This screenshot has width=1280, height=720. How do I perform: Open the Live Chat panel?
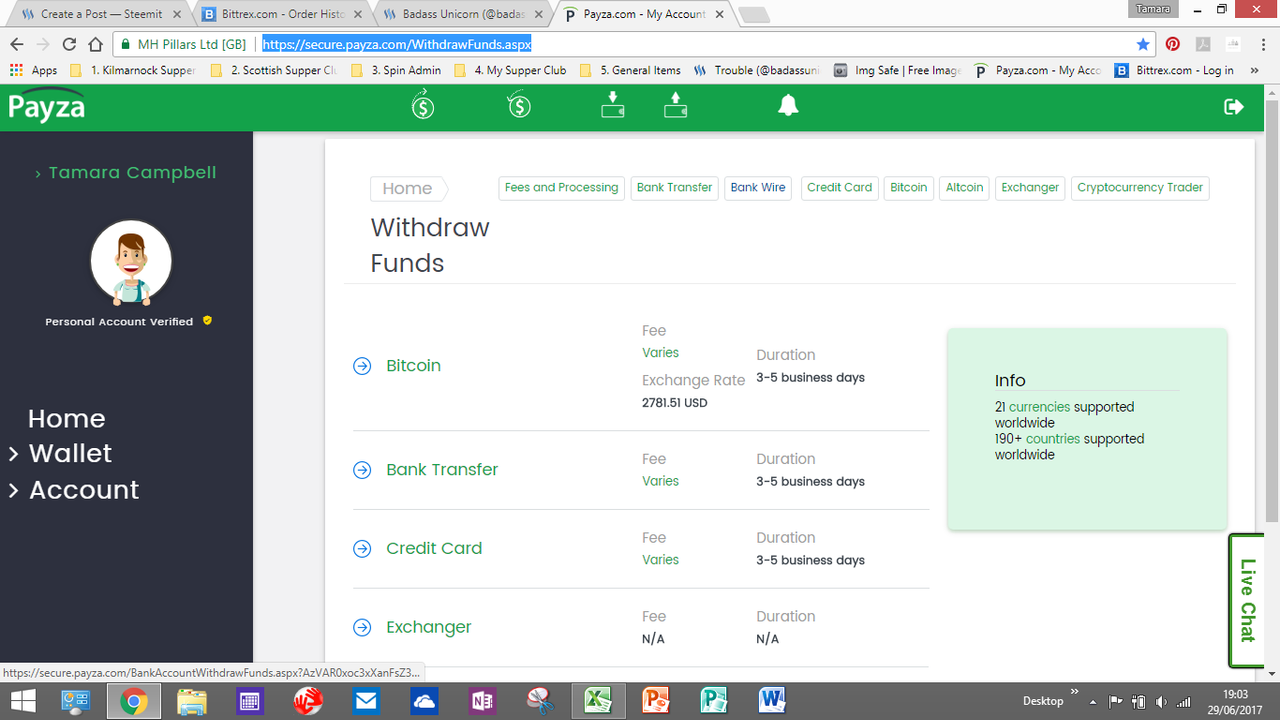pos(1246,600)
